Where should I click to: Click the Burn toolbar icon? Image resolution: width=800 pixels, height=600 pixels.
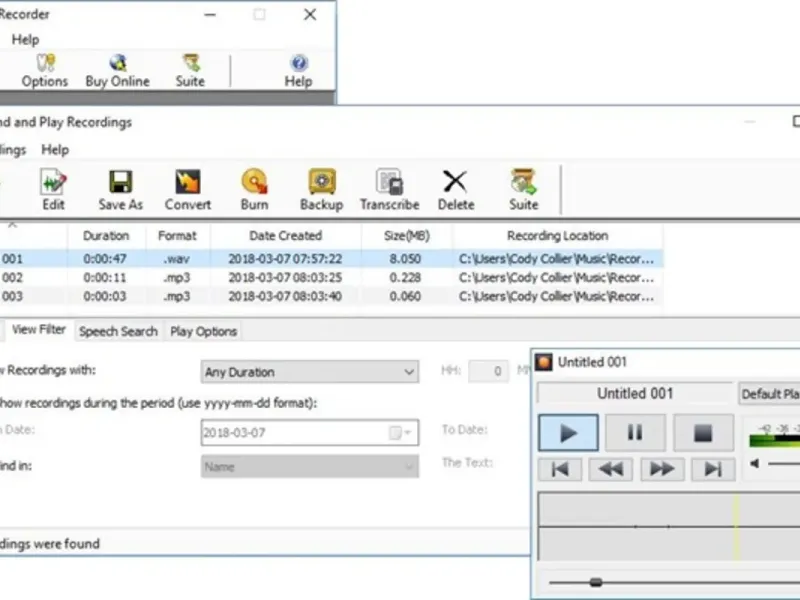[255, 189]
